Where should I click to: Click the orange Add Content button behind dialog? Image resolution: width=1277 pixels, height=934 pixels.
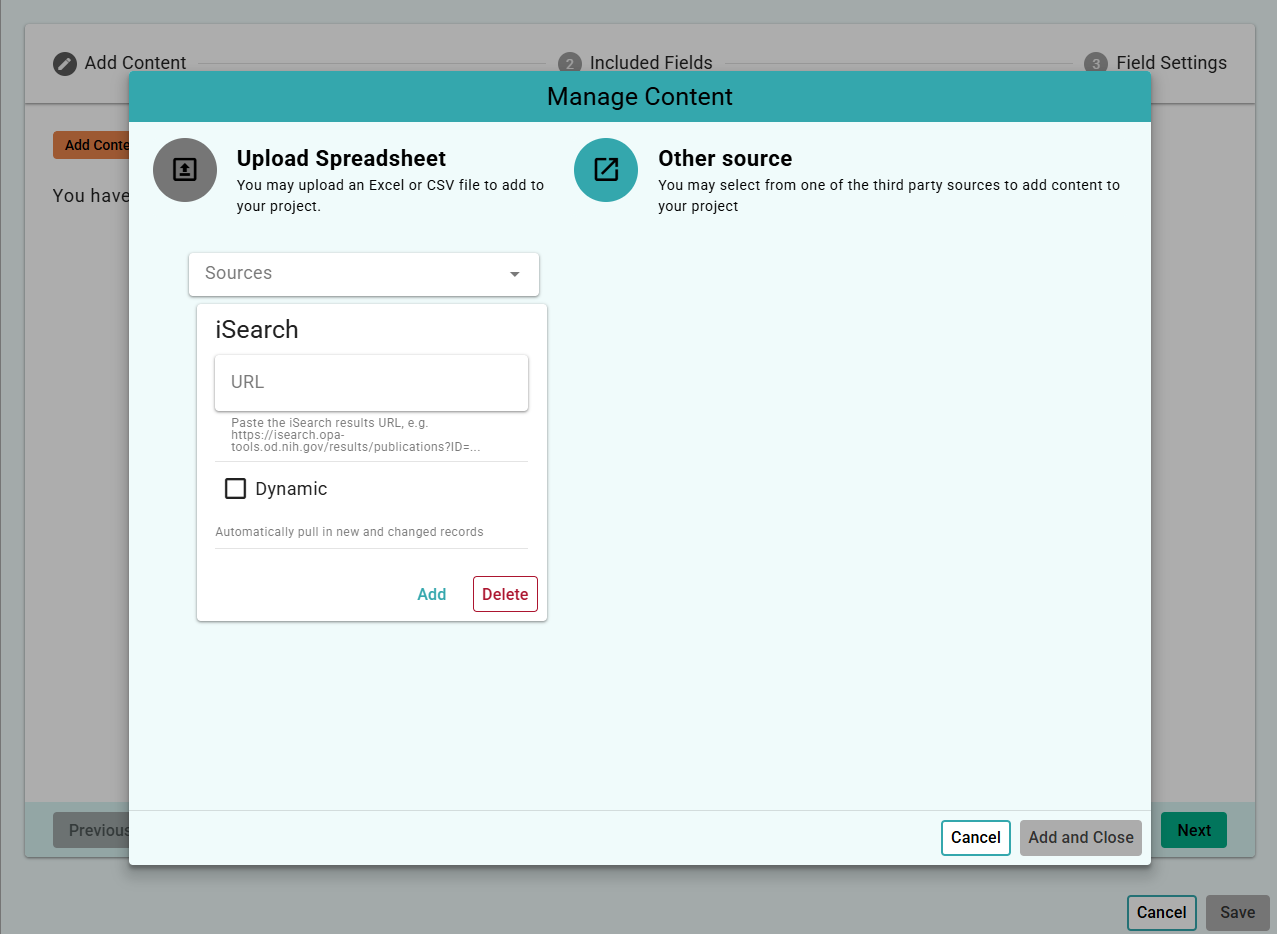coord(92,145)
